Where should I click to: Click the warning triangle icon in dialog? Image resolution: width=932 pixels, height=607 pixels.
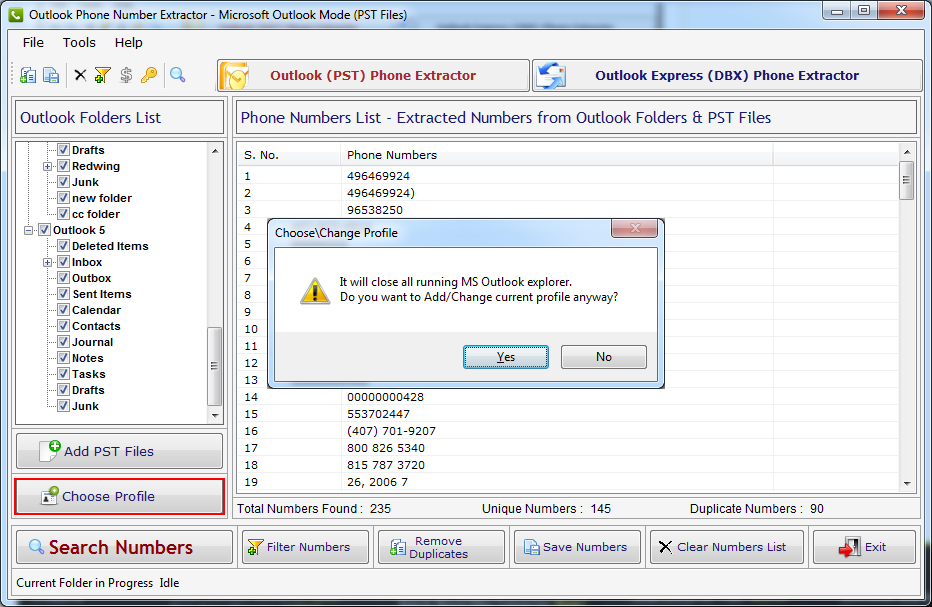[314, 291]
